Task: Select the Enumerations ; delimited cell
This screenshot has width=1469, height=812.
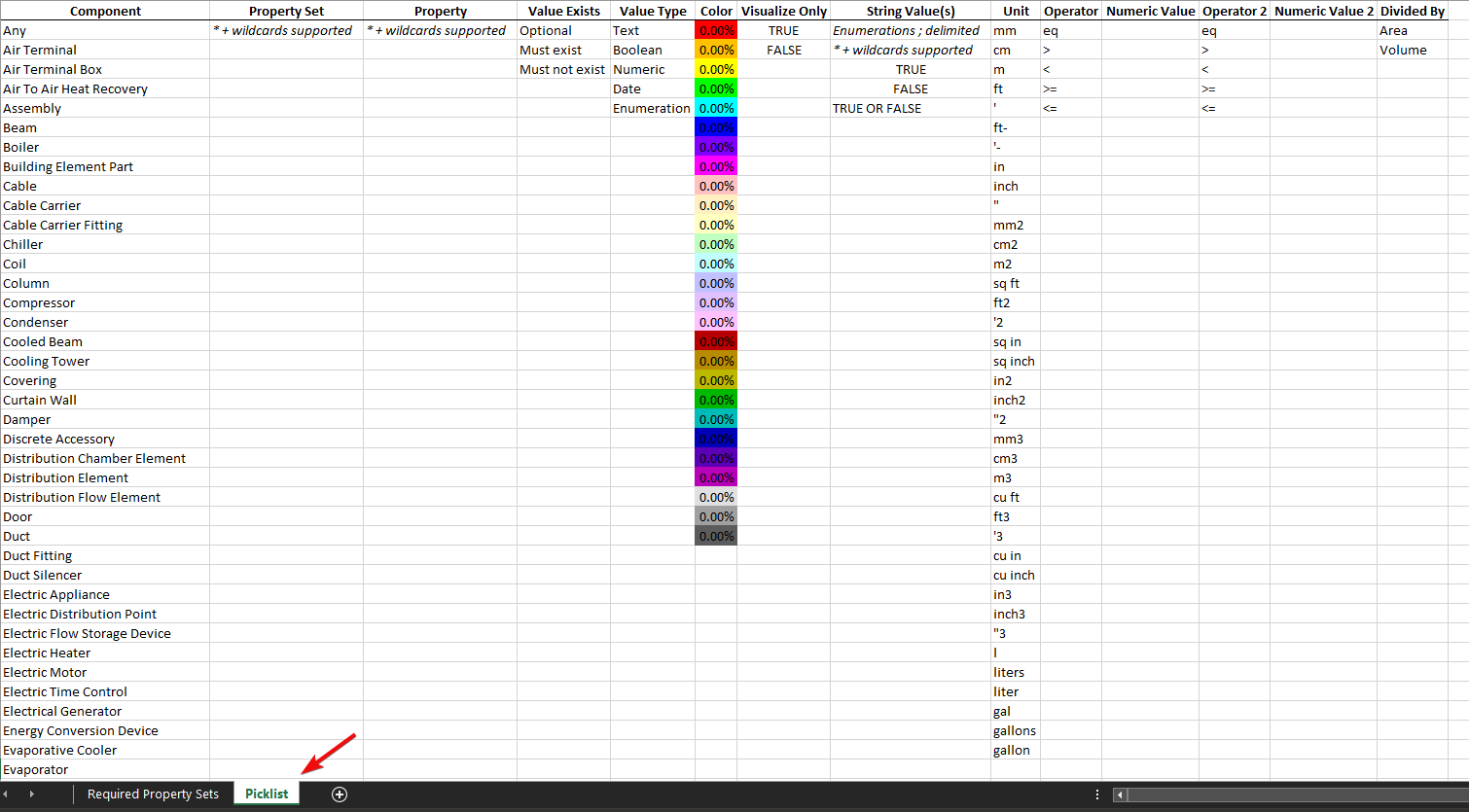Action: (x=911, y=30)
